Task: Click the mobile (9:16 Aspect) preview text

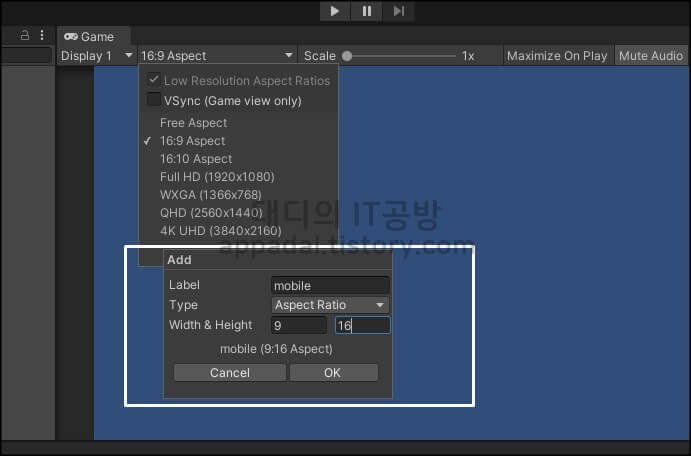Action: pyautogui.click(x=276, y=349)
